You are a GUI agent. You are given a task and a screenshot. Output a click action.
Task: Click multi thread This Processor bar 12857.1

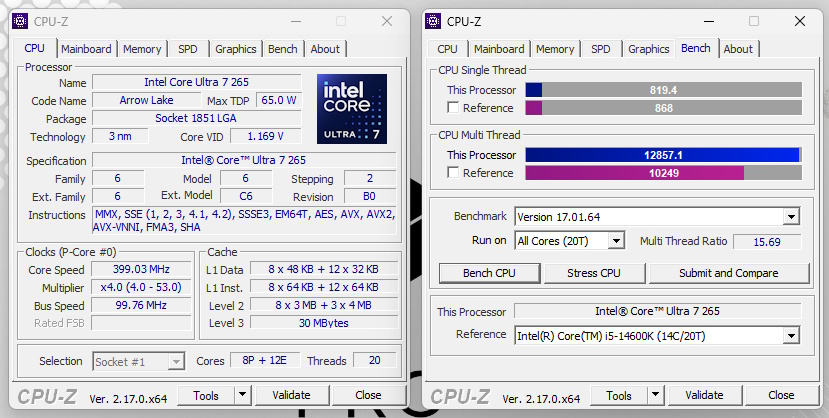pyautogui.click(x=664, y=155)
